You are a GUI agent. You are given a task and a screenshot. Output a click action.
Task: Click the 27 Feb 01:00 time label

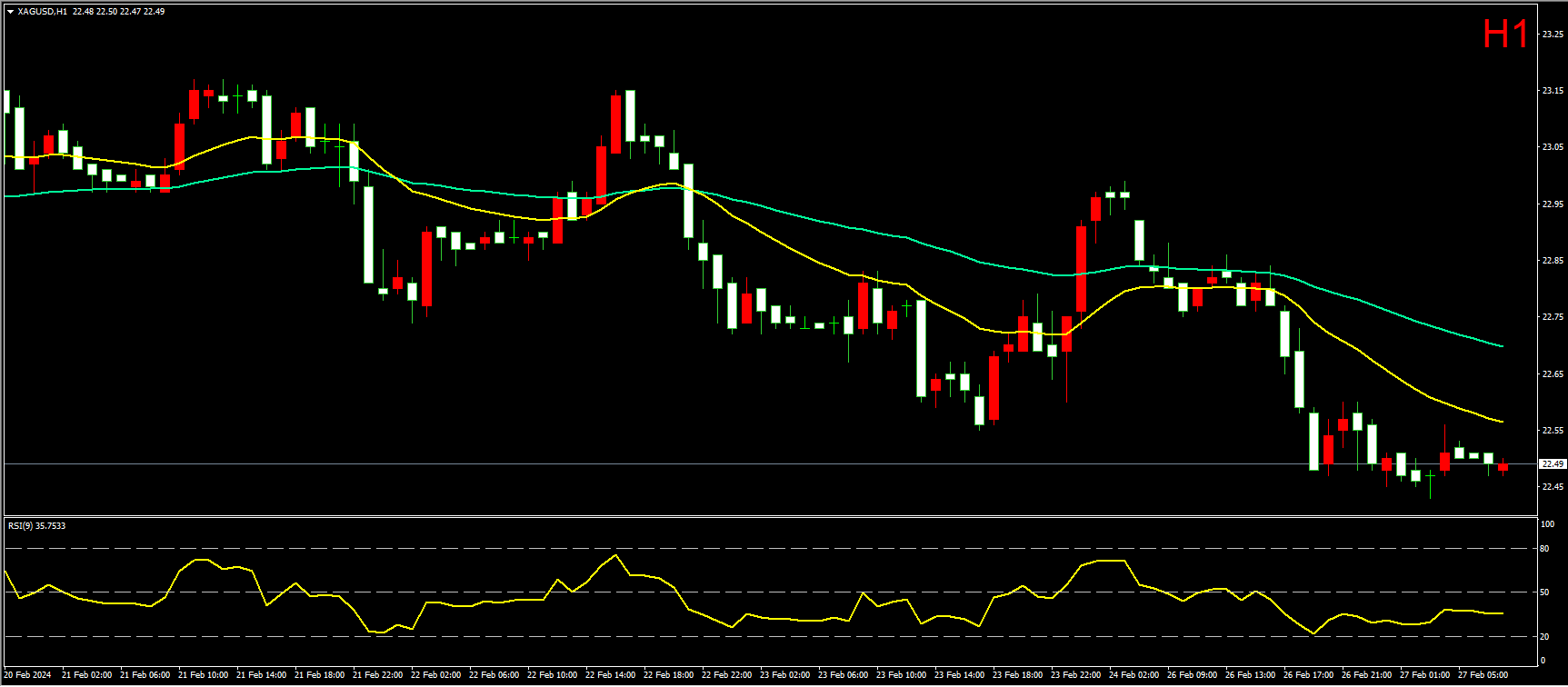[x=1424, y=675]
